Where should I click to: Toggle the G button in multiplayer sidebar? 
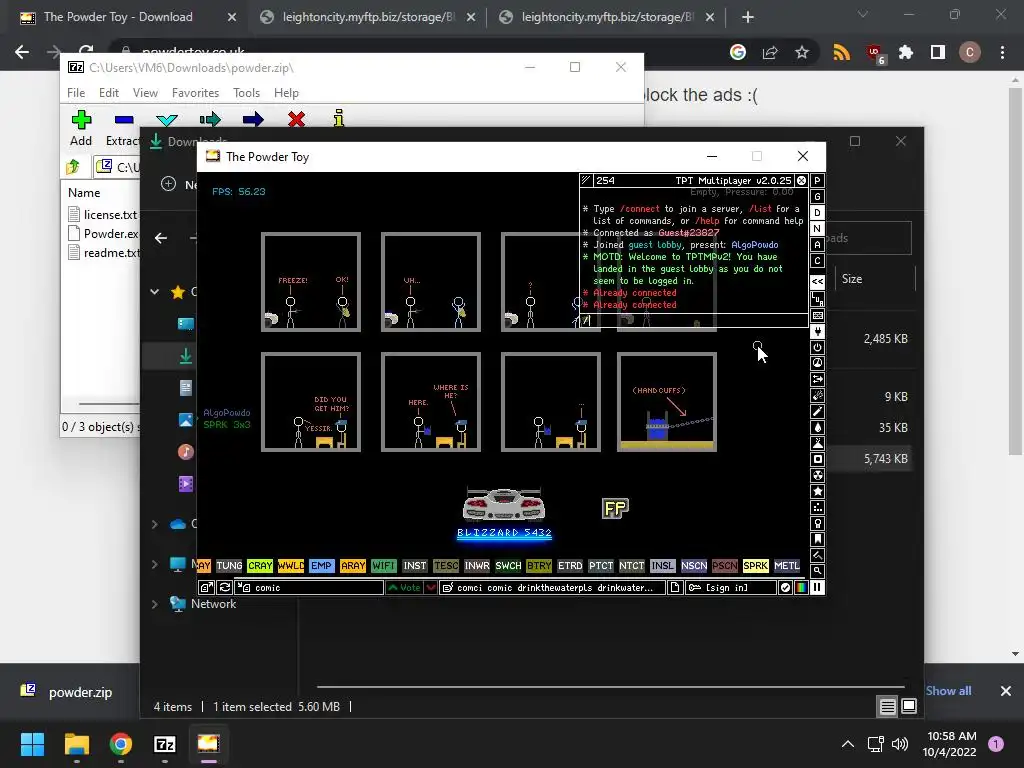click(x=817, y=197)
